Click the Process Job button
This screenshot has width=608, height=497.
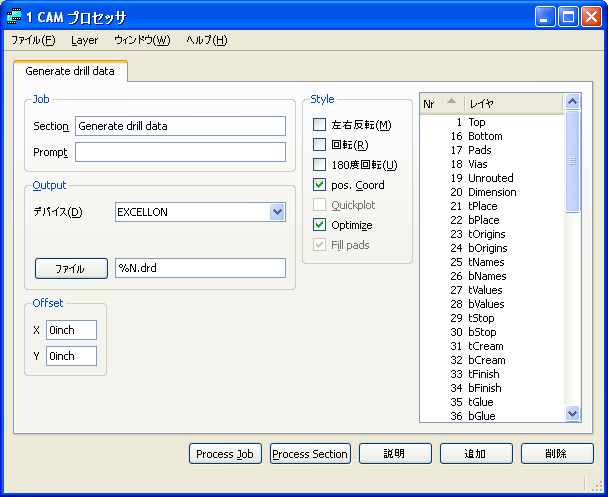pyautogui.click(x=225, y=454)
